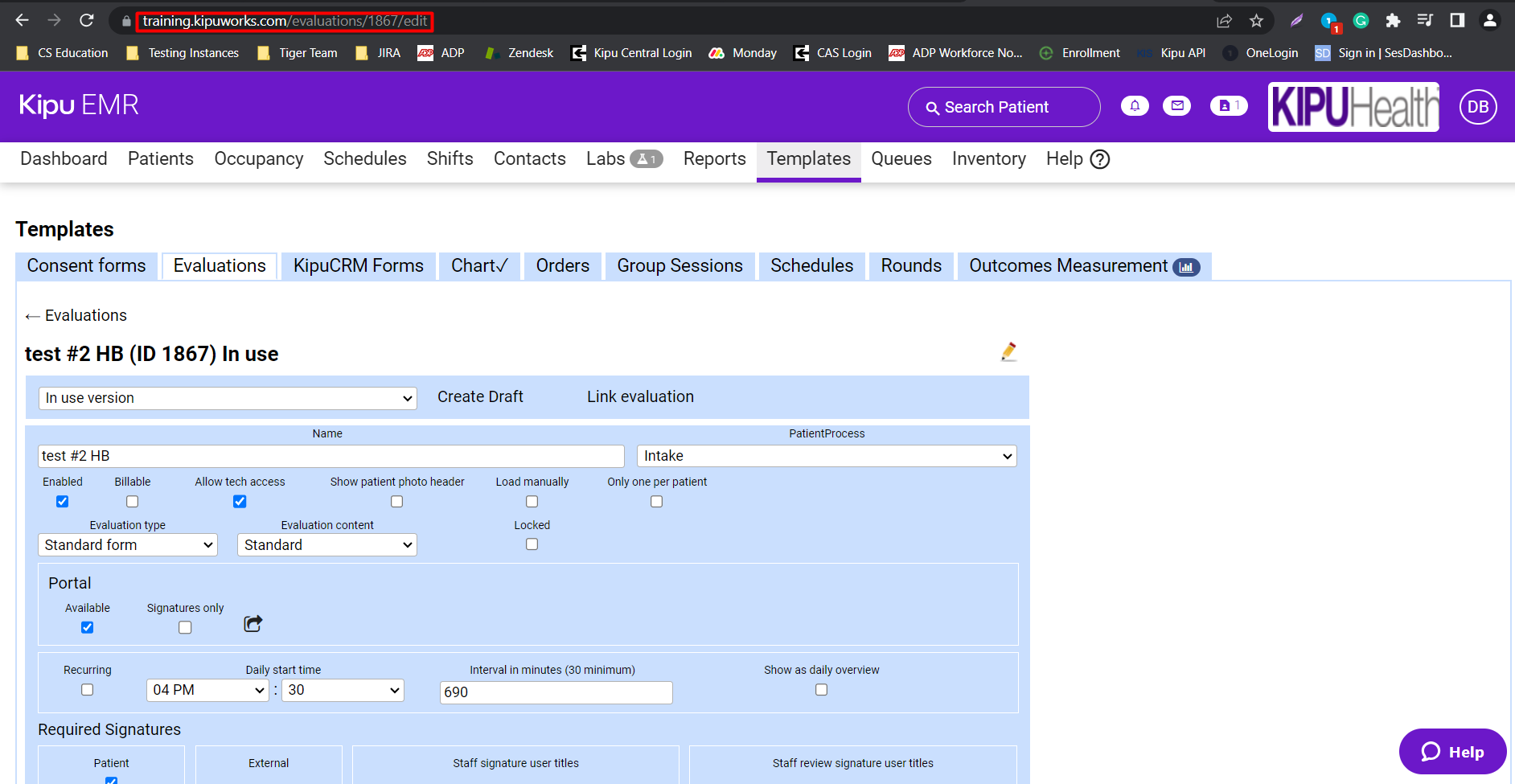Open the messages envelope icon
This screenshot has width=1515, height=784.
[x=1176, y=105]
